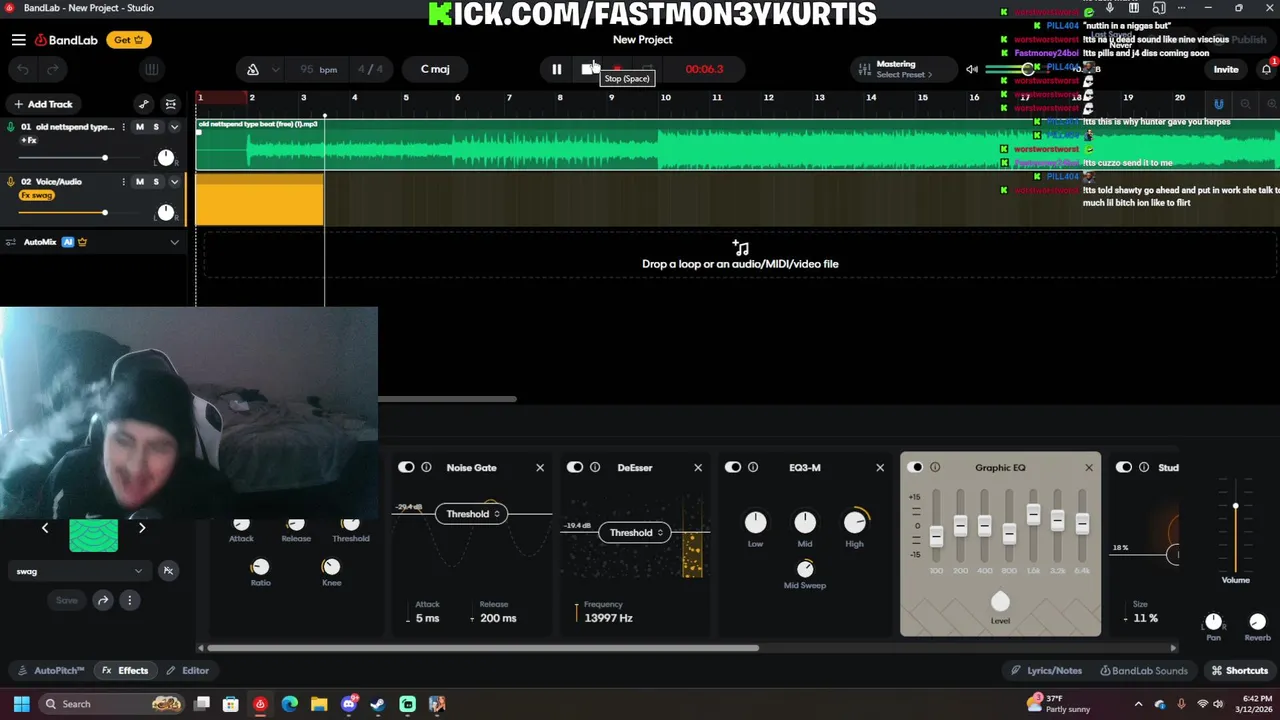Mute track 01 old nettspend beat
The height and width of the screenshot is (720, 1280).
(140, 127)
